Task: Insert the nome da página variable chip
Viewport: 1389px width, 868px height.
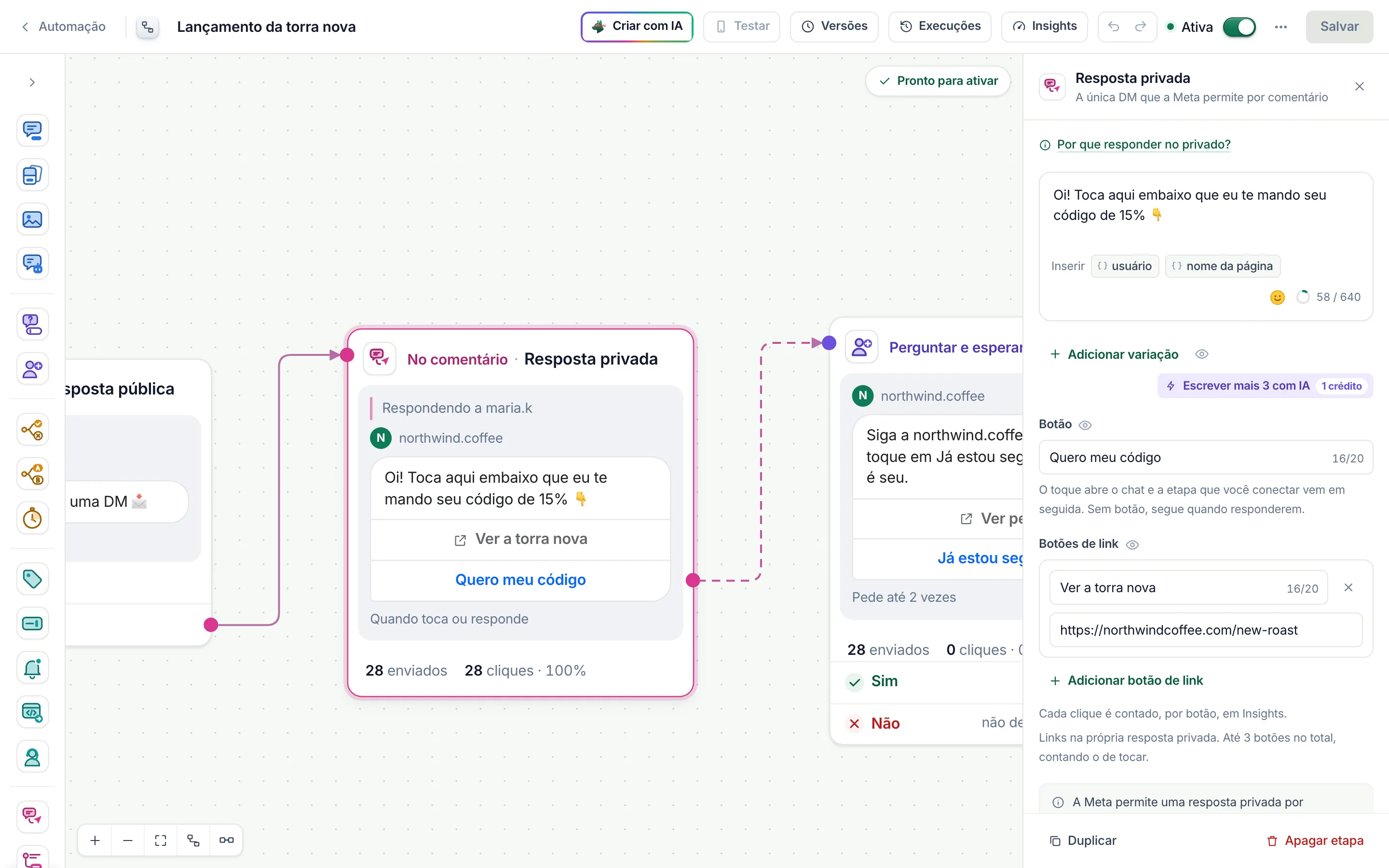Action: 1223,266
